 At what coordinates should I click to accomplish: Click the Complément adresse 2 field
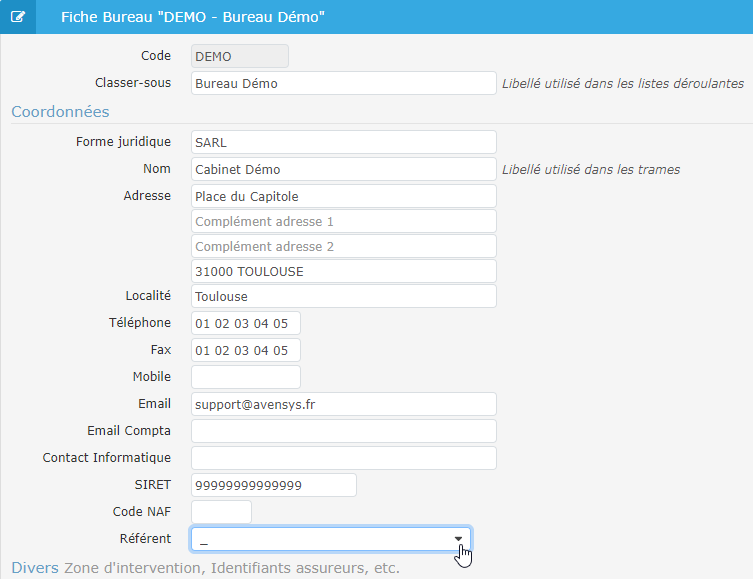343,246
